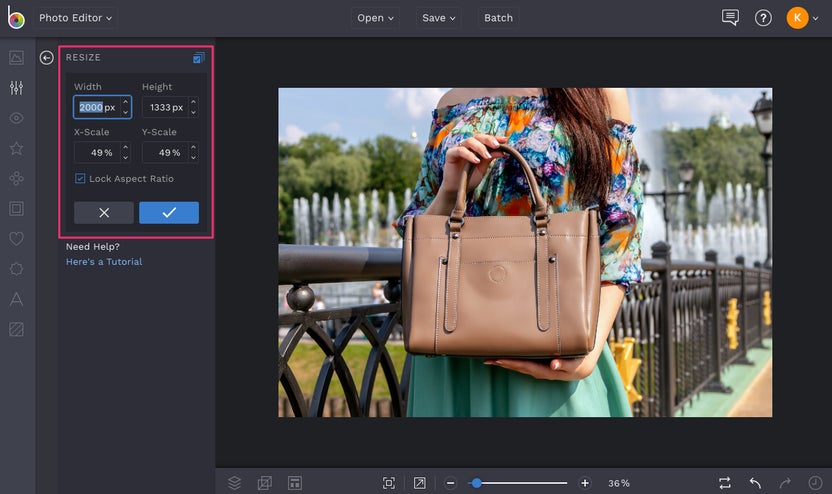Open the Edit tools sliders icon in sidebar
832x494 pixels.
click(x=16, y=88)
